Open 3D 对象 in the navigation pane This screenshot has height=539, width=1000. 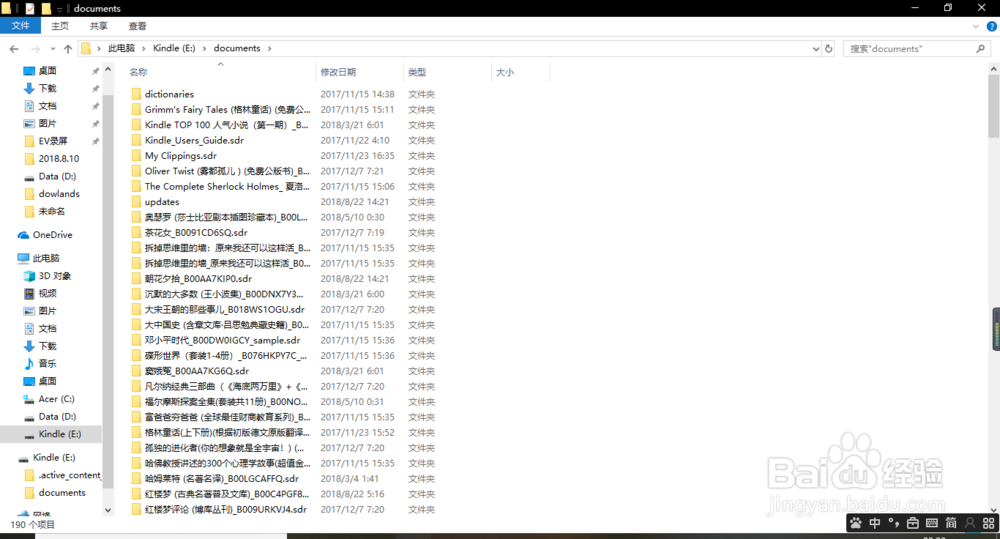tap(55, 276)
